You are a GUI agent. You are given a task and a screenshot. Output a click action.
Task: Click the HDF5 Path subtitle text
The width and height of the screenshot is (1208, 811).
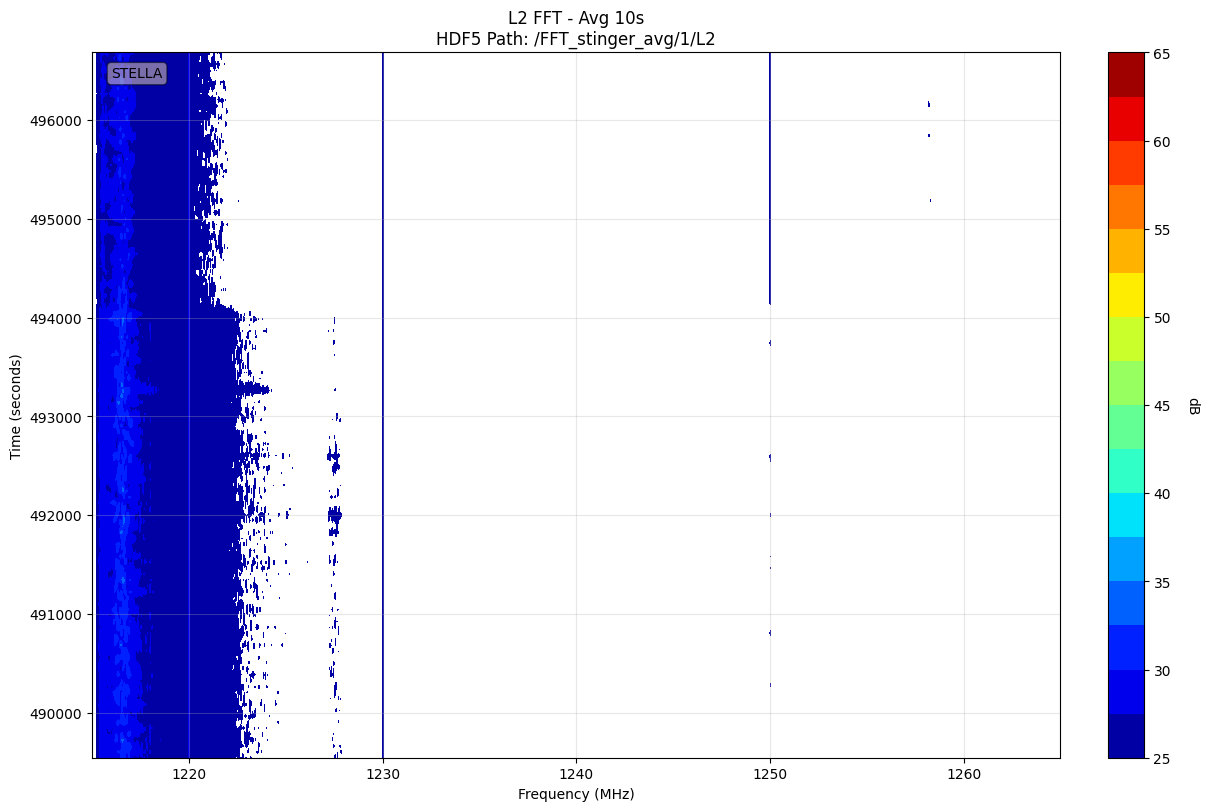[575, 40]
